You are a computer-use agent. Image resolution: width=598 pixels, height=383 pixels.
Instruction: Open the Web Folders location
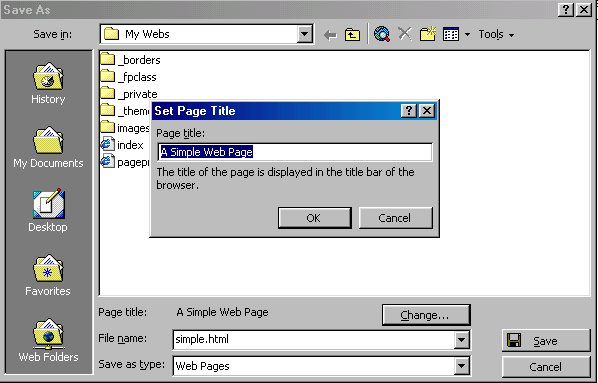pos(48,340)
